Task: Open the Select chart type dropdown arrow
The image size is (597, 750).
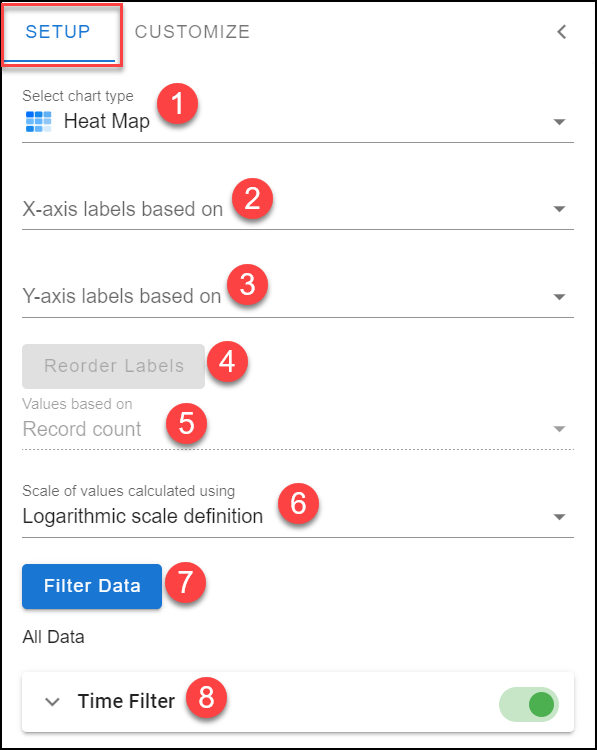Action: pyautogui.click(x=559, y=122)
